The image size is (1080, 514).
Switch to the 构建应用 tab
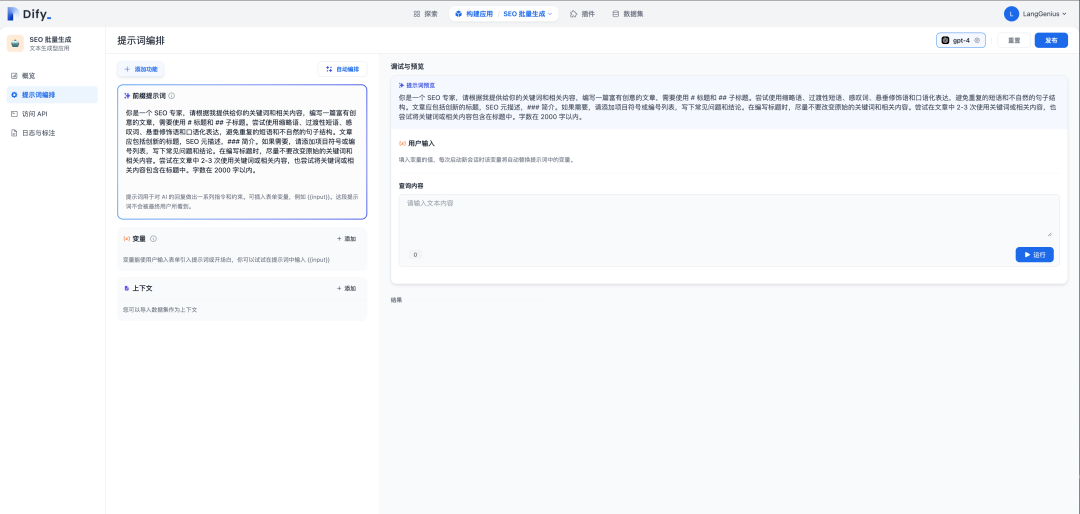(x=474, y=14)
